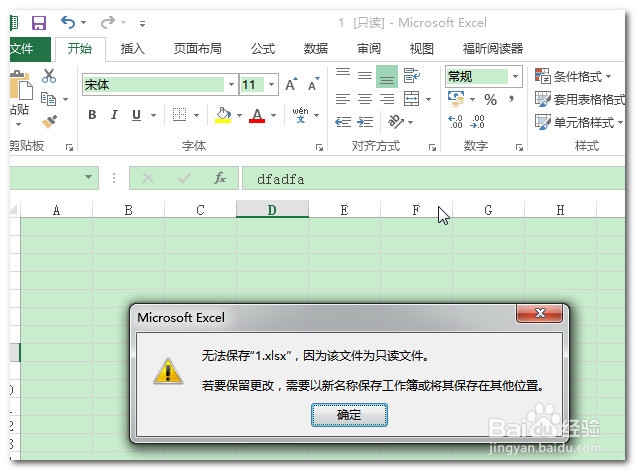The width and height of the screenshot is (636, 471).
Task: Undo the last action
Action: click(68, 22)
